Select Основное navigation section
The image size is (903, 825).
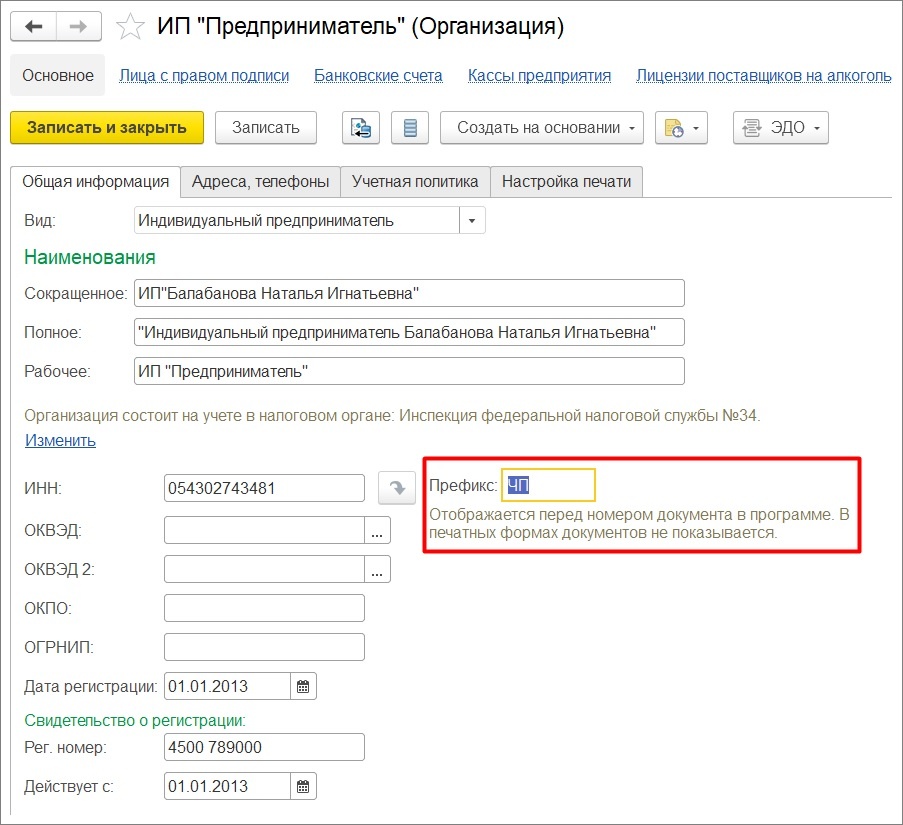pyautogui.click(x=58, y=75)
